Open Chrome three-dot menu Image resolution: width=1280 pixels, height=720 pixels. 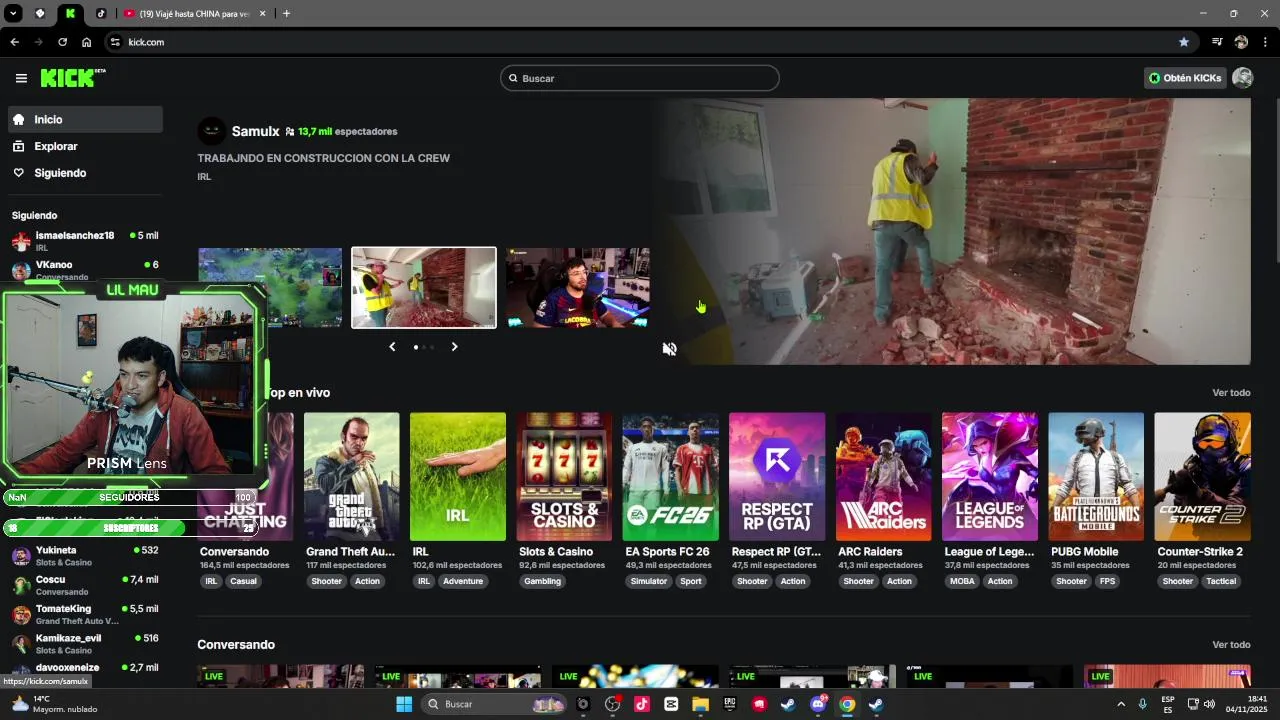point(1265,42)
